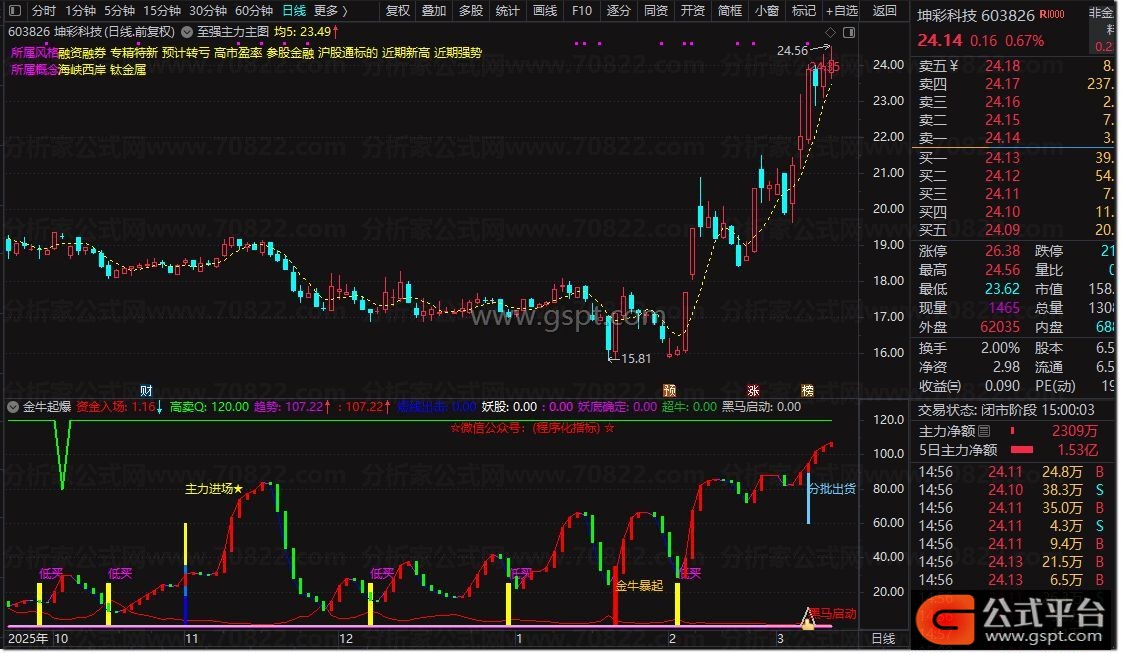Image resolution: width=1121 pixels, height=653 pixels.
Task: Click the 财 financial event marker
Action: 146,390
